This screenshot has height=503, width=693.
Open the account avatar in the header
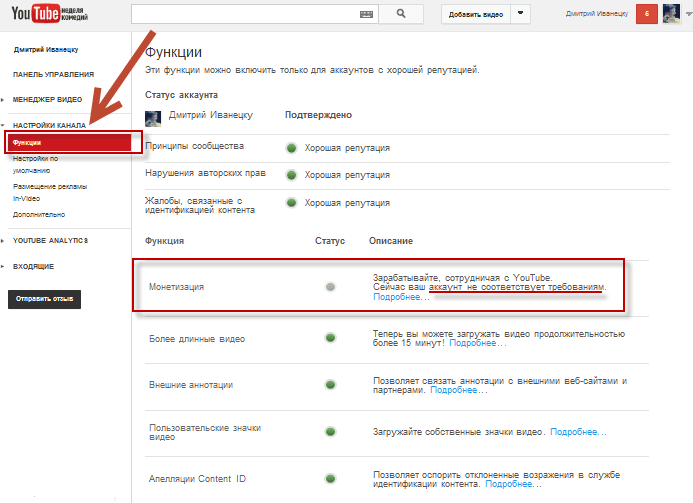671,14
